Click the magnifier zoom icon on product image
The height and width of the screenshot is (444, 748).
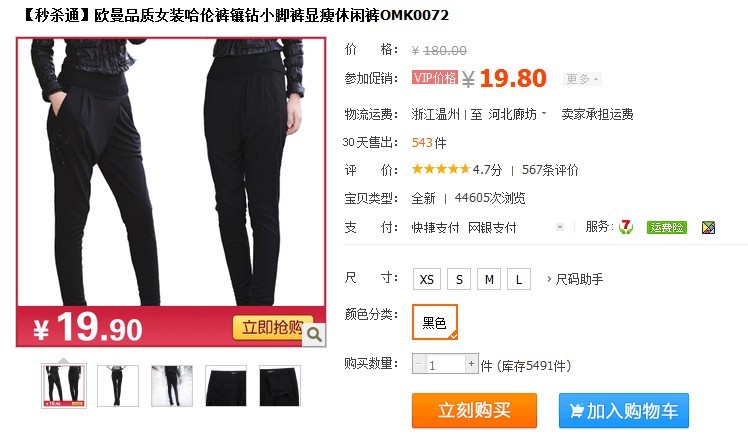[x=314, y=335]
